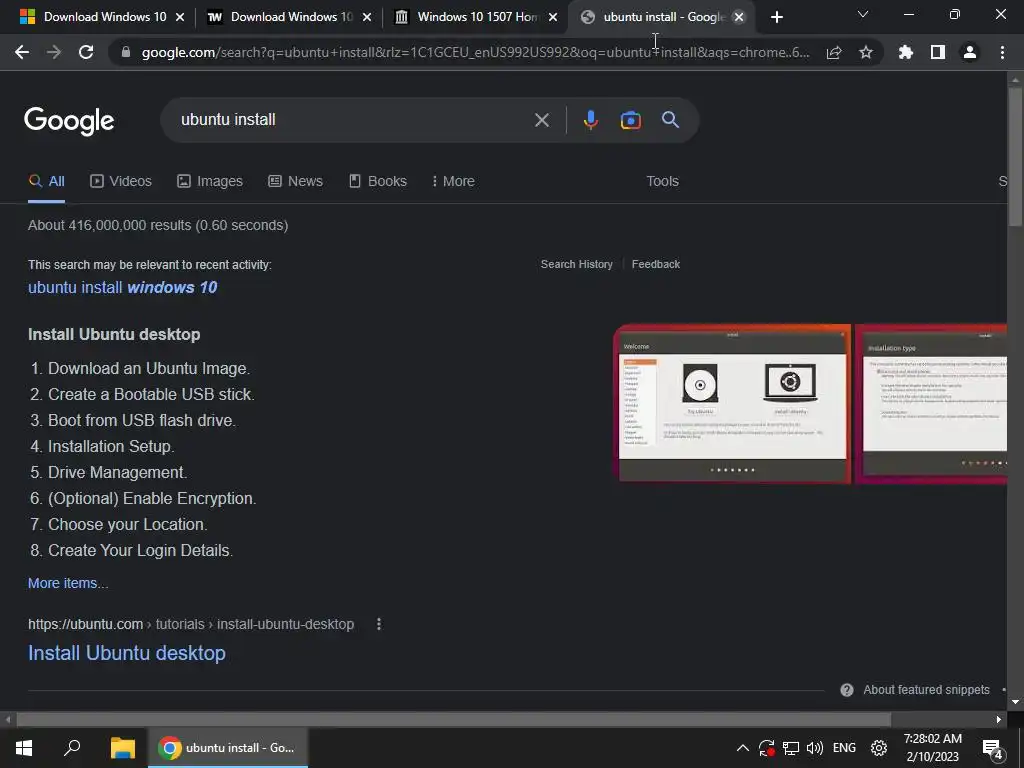The height and width of the screenshot is (768, 1024).
Task: Switch to News results
Action: (295, 181)
